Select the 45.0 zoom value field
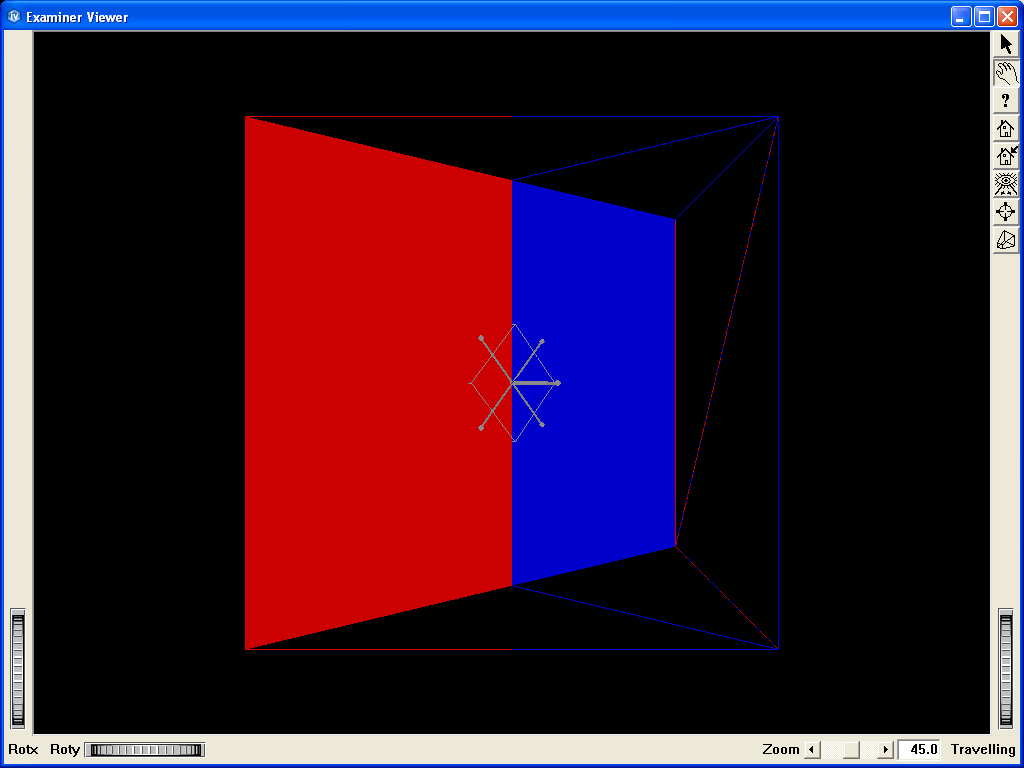Screen dimensions: 1024x768 pyautogui.click(x=918, y=749)
